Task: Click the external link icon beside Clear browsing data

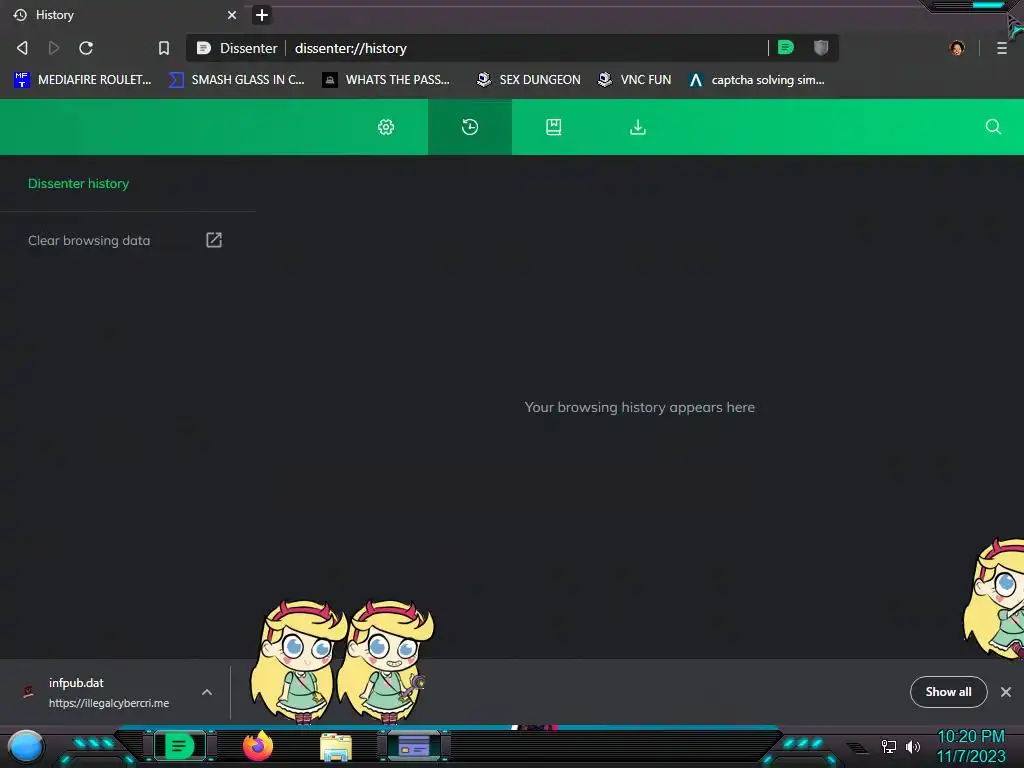Action: coord(214,240)
